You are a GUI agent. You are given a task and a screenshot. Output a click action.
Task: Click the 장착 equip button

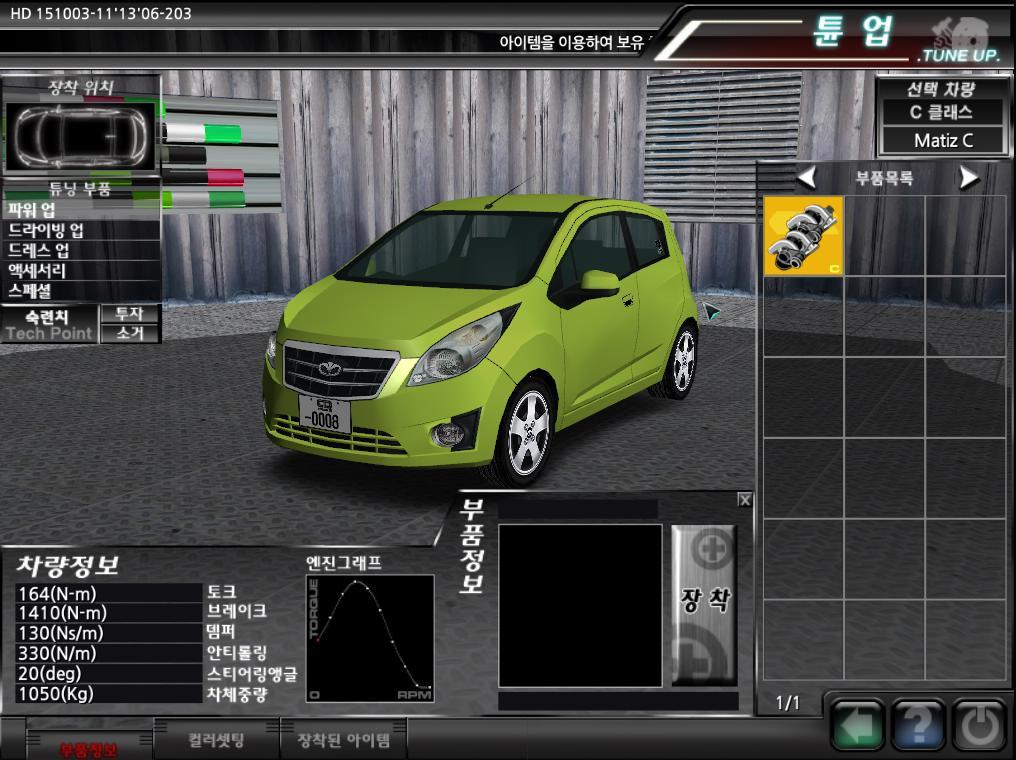tap(704, 605)
